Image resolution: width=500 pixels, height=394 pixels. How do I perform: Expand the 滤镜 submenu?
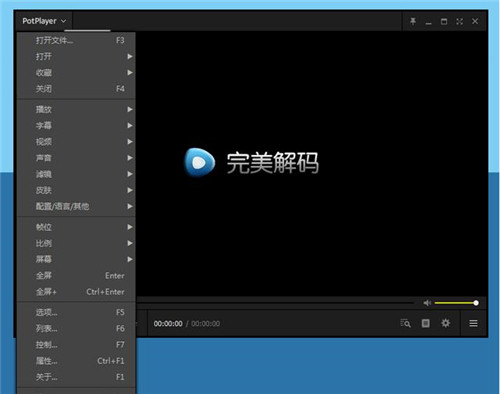click(76, 174)
